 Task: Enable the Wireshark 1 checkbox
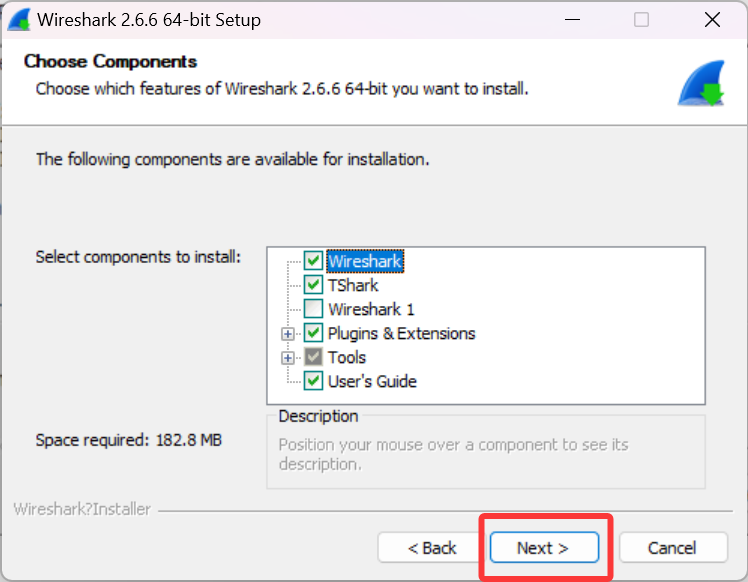[x=313, y=309]
